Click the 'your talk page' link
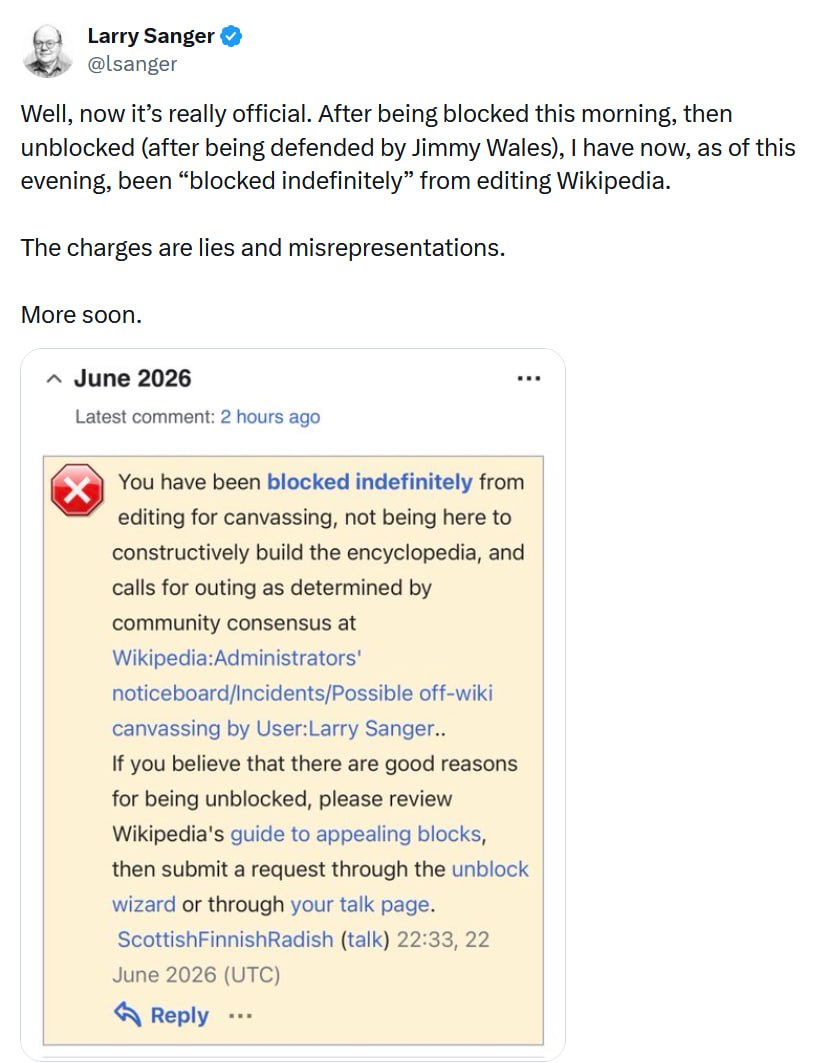829x1063 pixels. pyautogui.click(x=360, y=904)
